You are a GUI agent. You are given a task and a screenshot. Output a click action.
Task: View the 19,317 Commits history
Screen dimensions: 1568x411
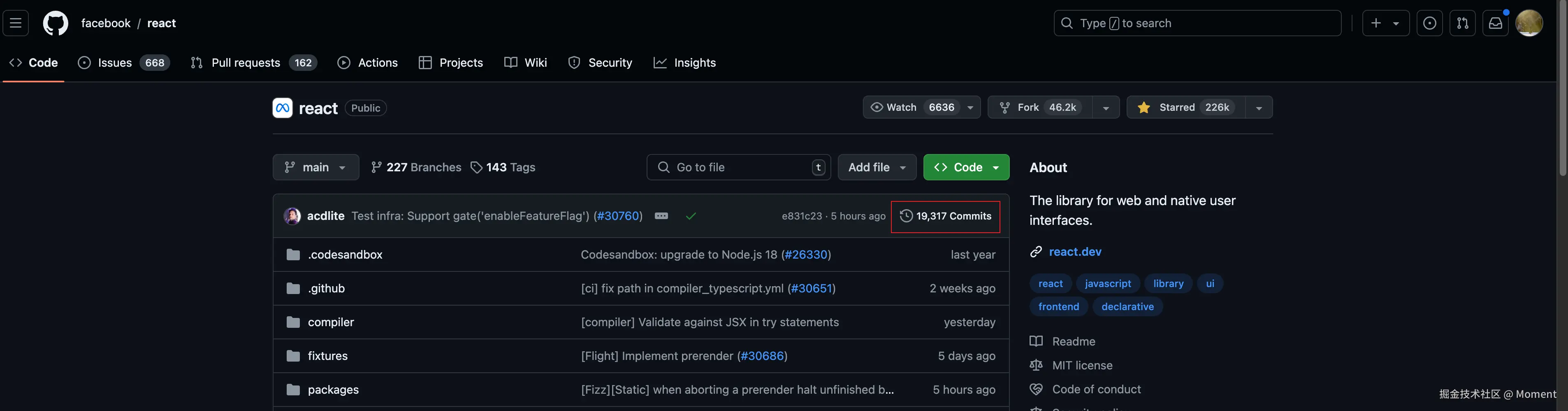(945, 216)
